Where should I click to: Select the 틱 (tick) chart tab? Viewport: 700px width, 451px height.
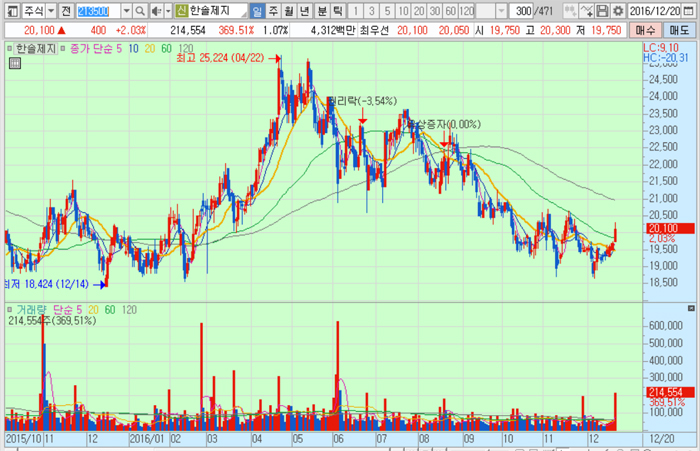pos(337,10)
